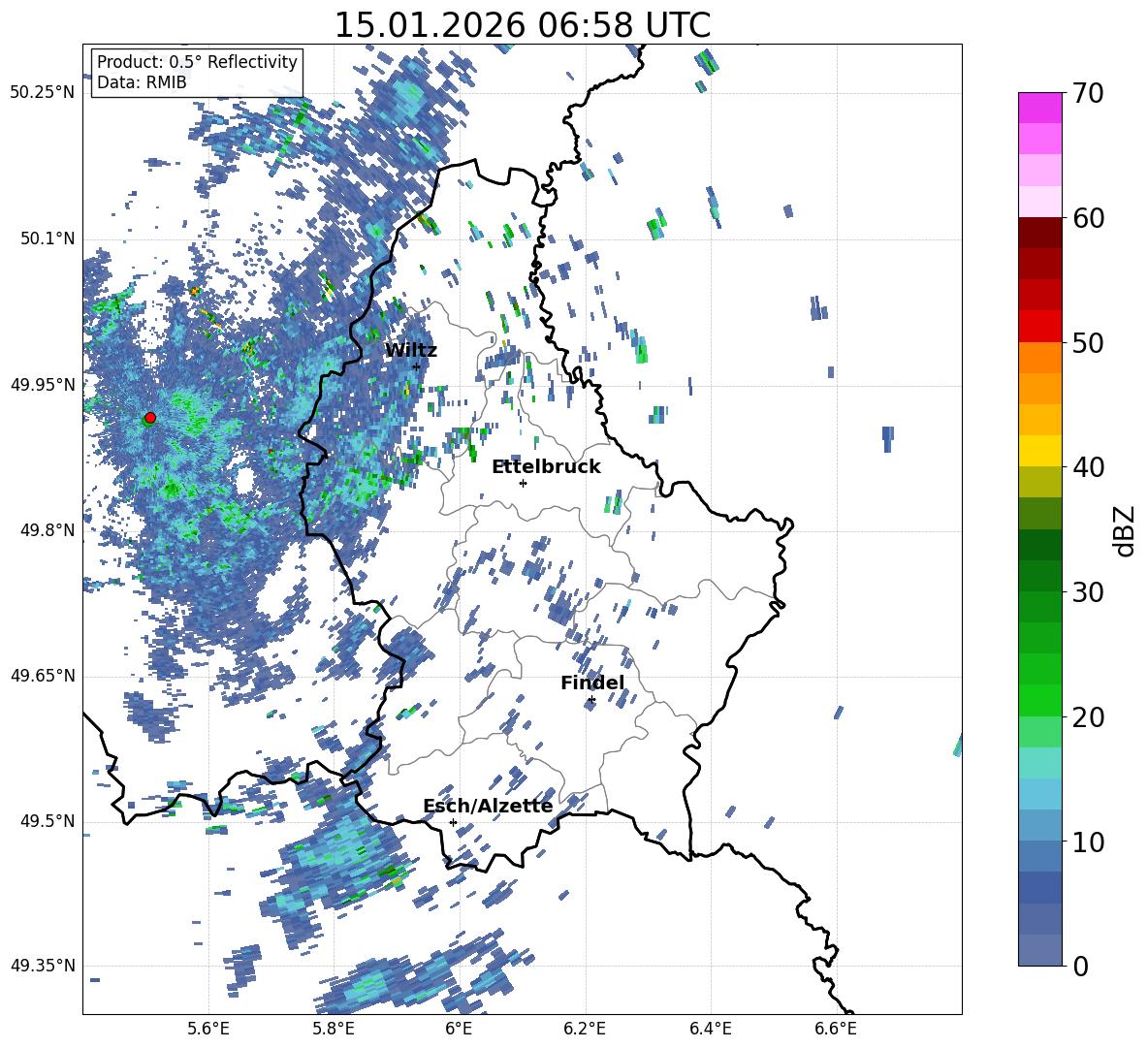Click the Ettelbruck station cross marker
This screenshot has height=1048, width=1148.
point(523,483)
